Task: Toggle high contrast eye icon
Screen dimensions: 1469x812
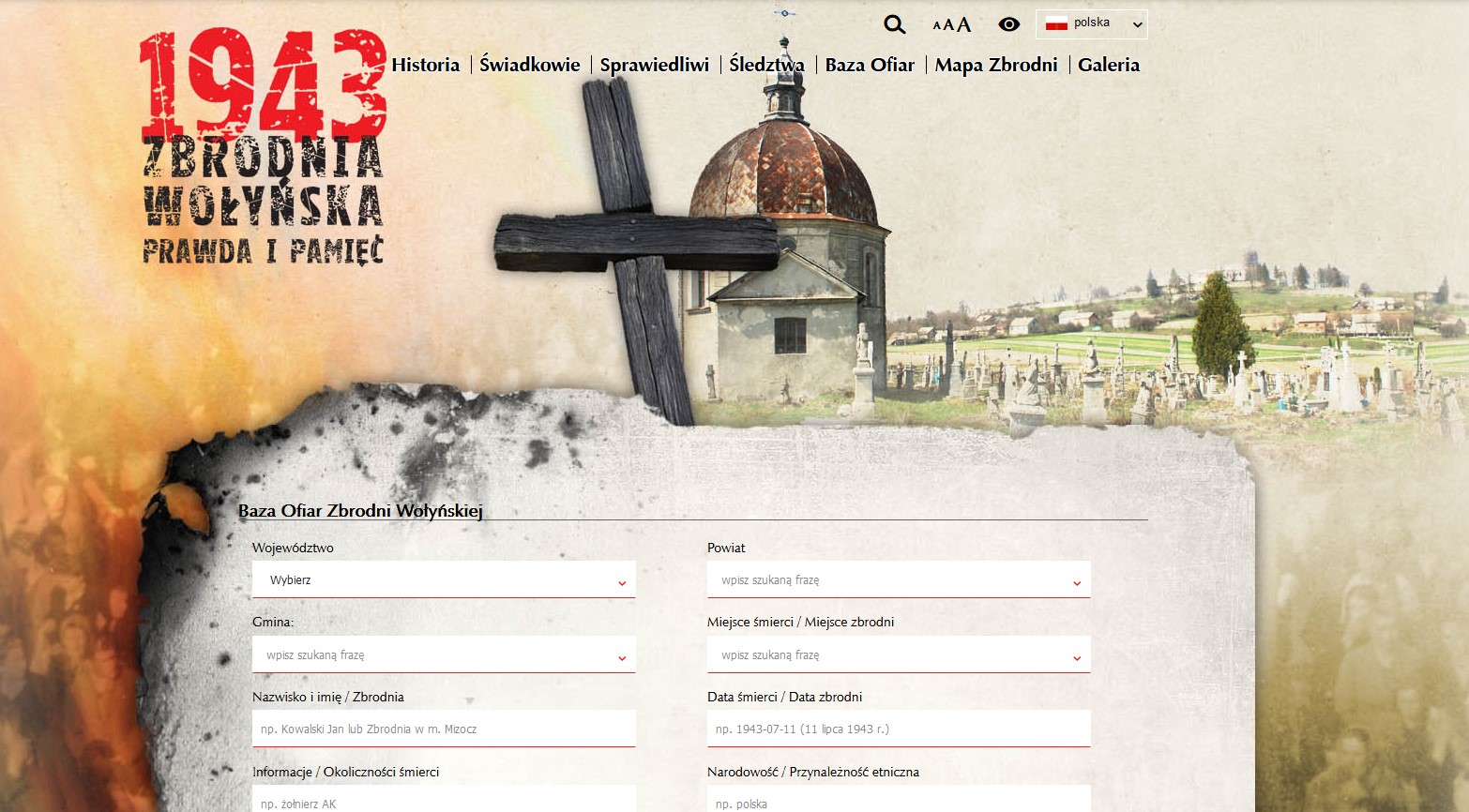Action: 1008,25
